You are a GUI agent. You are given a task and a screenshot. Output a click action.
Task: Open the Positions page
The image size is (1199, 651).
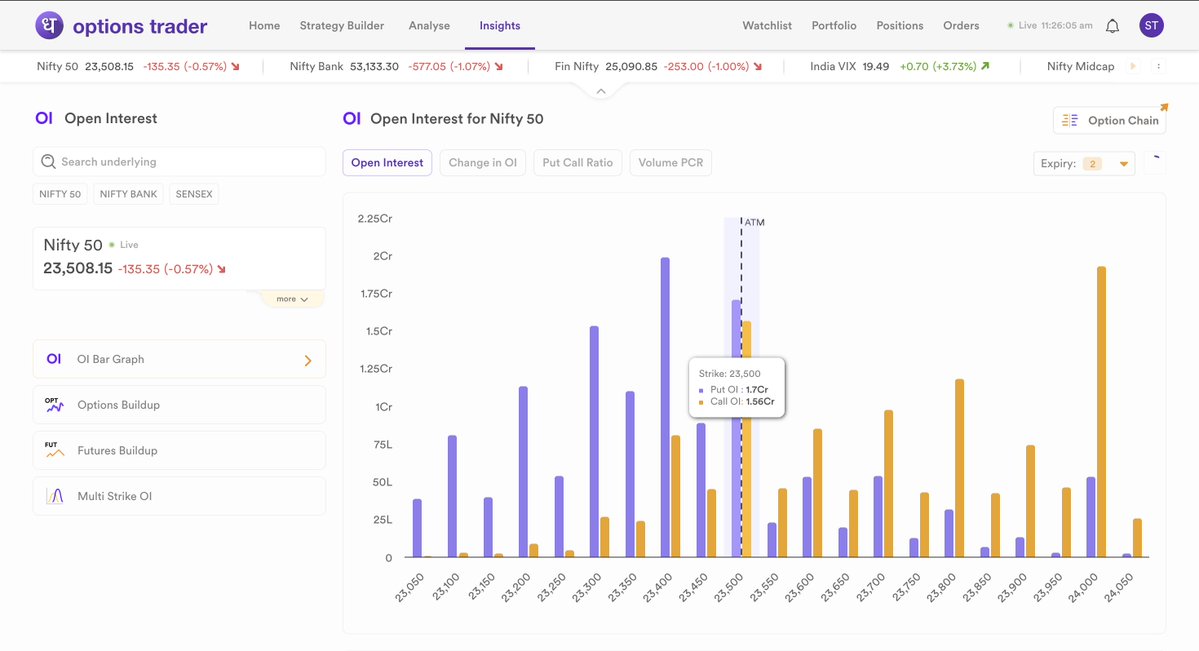(900, 25)
